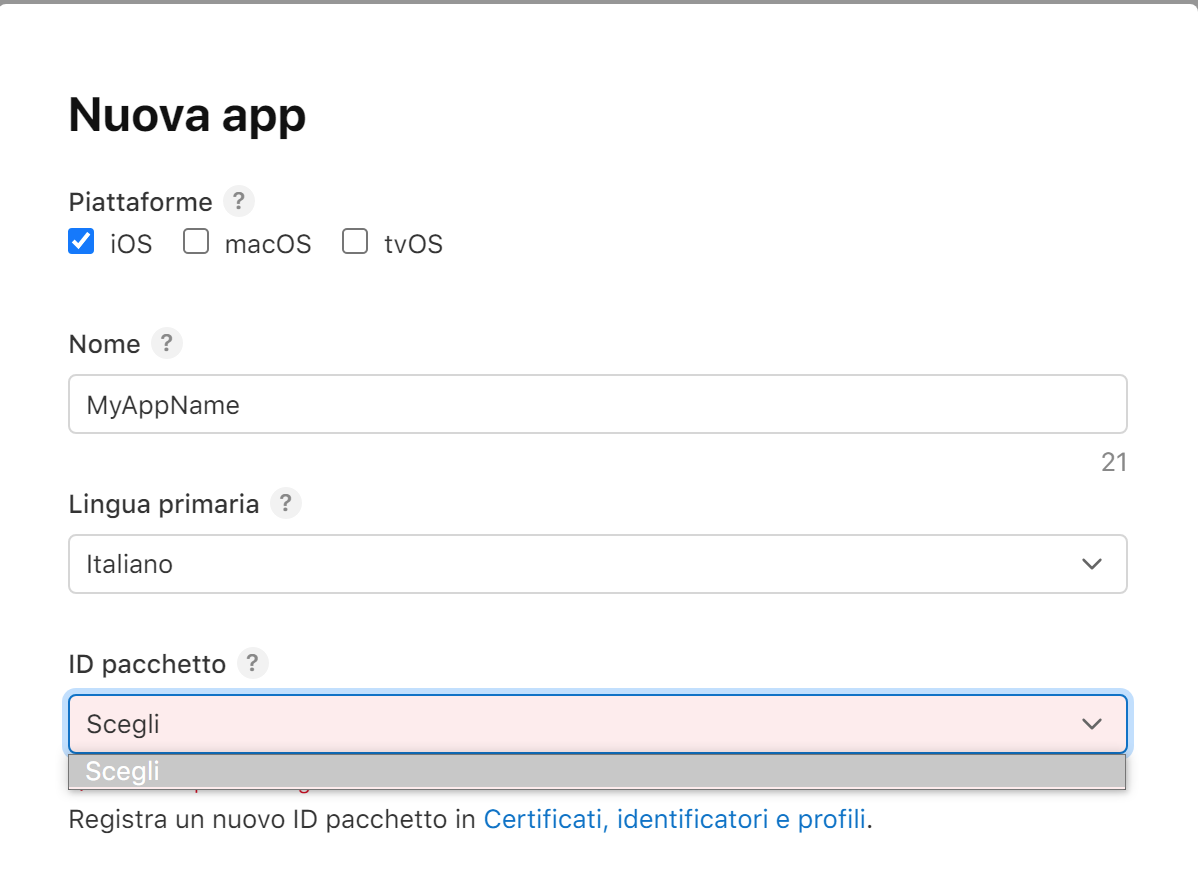Viewport: 1198px width, 872px height.
Task: Enable the tvOS platform checkbox
Action: click(355, 241)
